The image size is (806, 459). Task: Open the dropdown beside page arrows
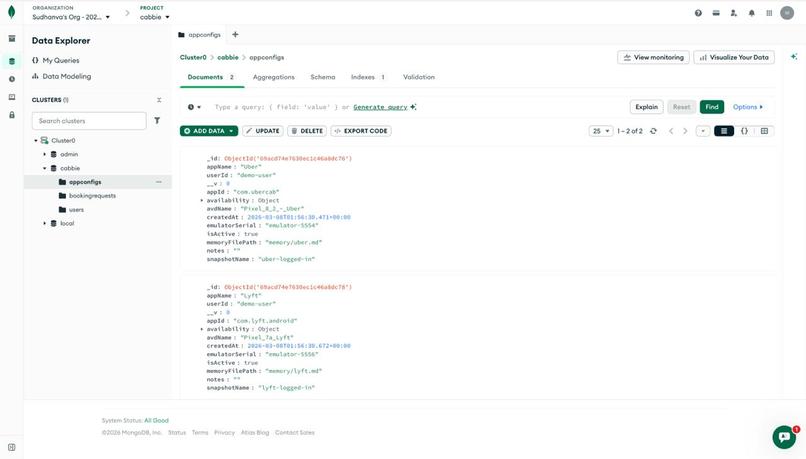tap(703, 131)
